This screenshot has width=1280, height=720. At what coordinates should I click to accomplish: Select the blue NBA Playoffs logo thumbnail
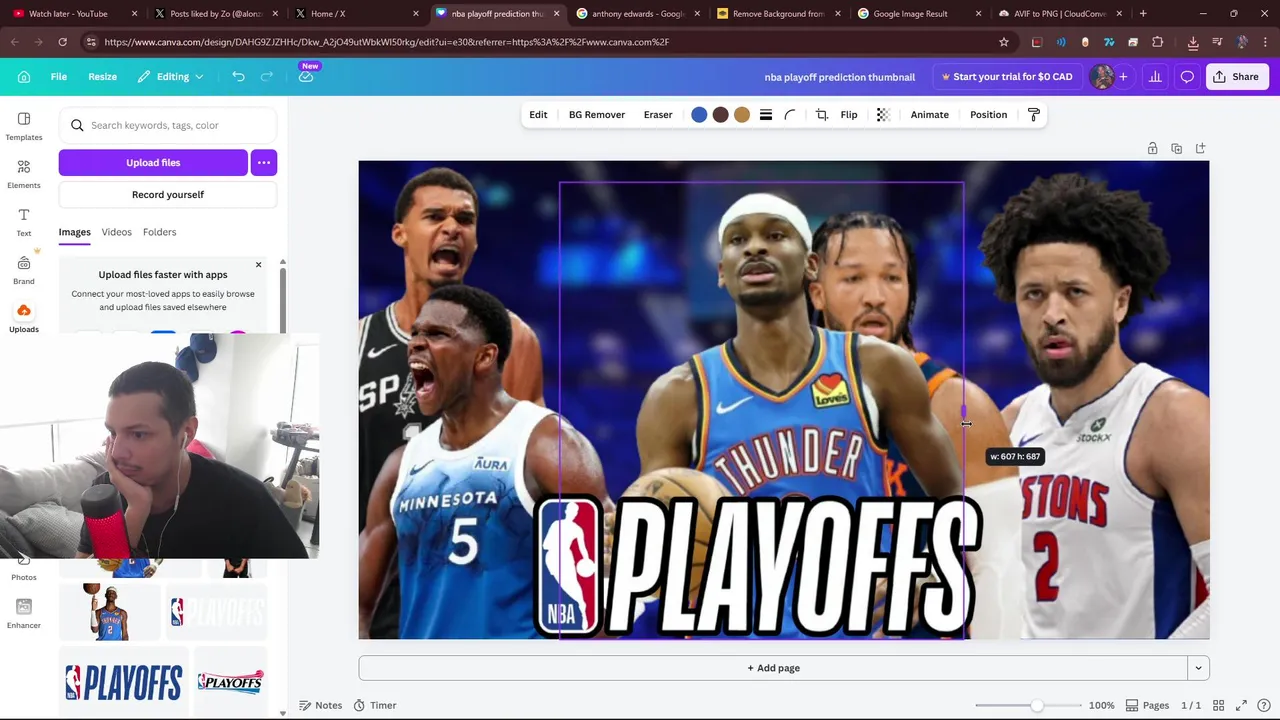pyautogui.click(x=123, y=682)
